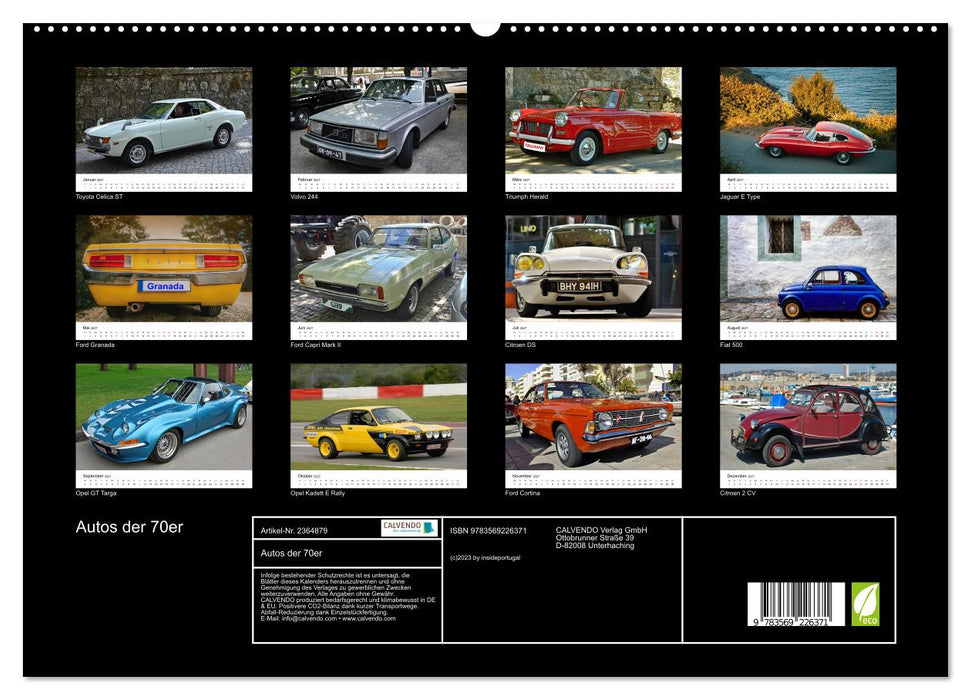Screen dimensions: 971x700
Task: Click the 'Toyota Celica ST' caption
Action: [x=99, y=197]
